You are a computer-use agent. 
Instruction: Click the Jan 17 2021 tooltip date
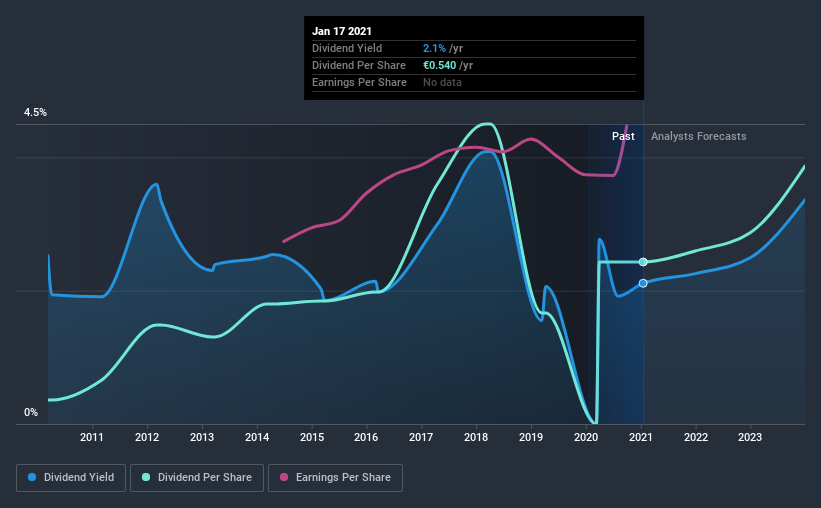click(x=342, y=31)
